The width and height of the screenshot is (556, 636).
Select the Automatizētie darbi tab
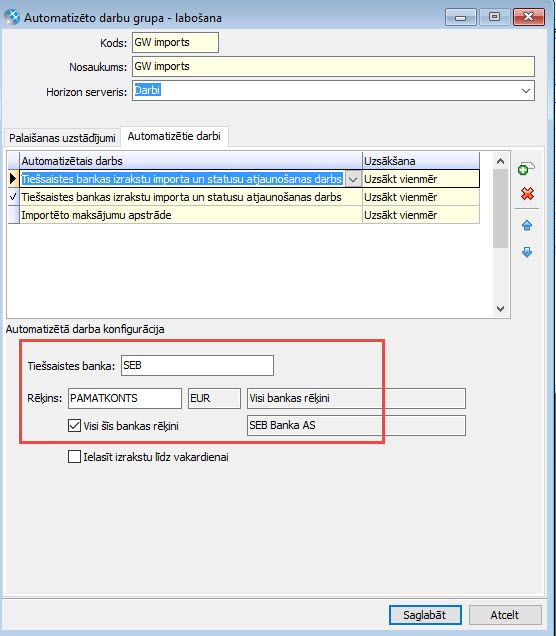[174, 136]
